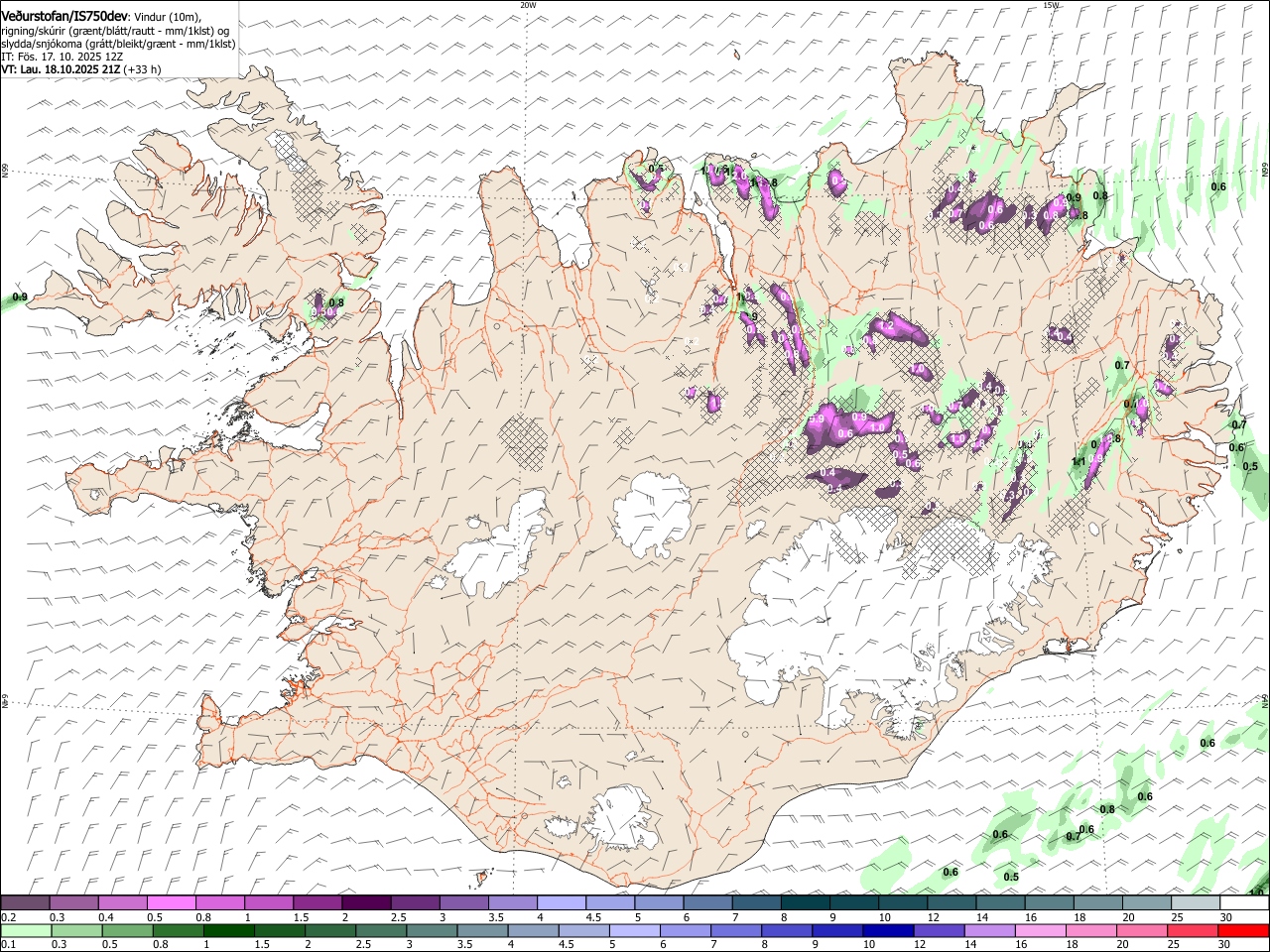Select the dark teal 8 snow-scale swatch
Screen dimensions: 1270x952
pyautogui.click(x=806, y=903)
